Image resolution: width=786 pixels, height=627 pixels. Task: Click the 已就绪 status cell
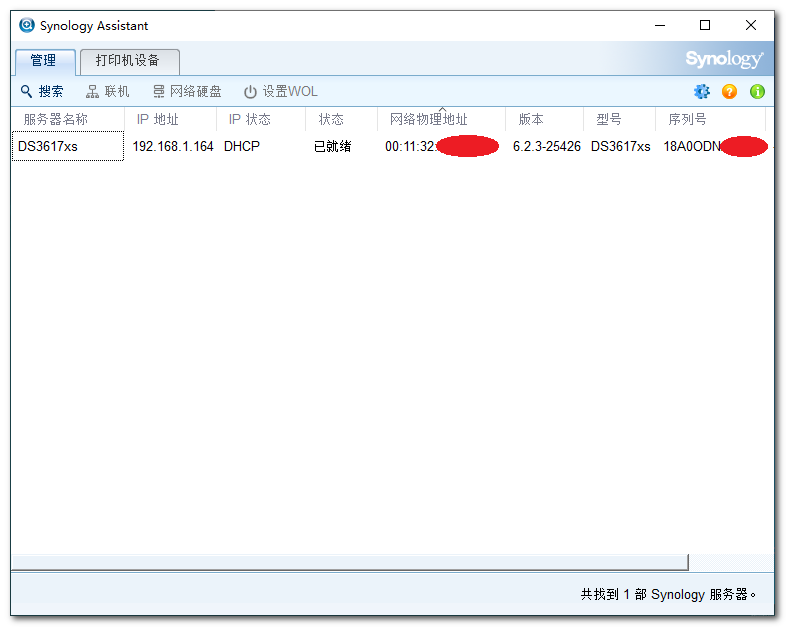pyautogui.click(x=333, y=146)
